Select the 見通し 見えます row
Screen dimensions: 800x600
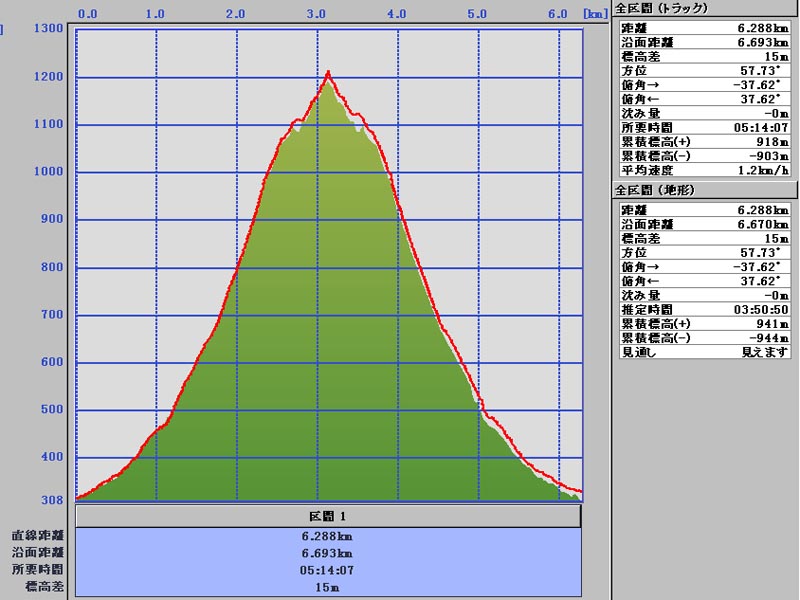click(x=704, y=352)
